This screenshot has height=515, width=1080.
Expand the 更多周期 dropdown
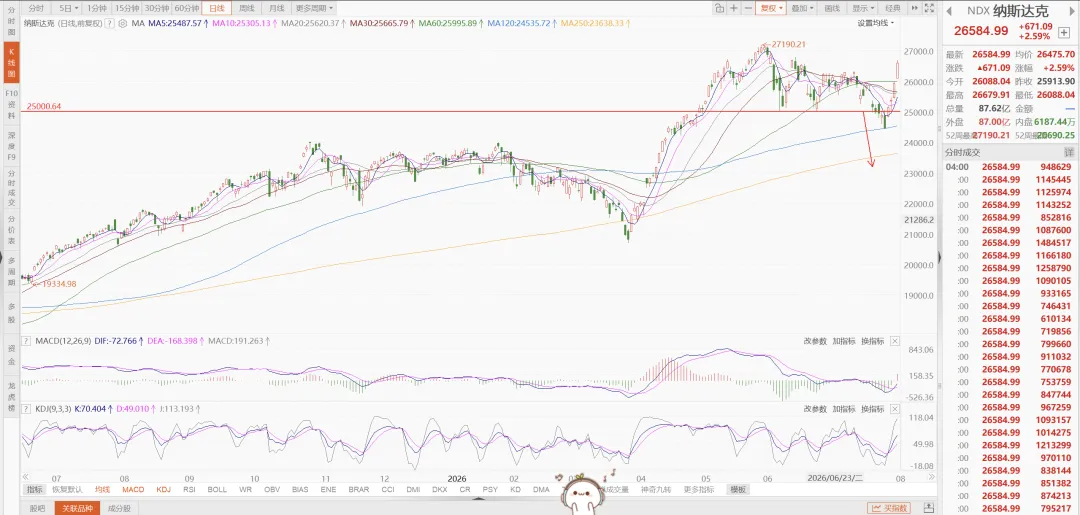314,8
